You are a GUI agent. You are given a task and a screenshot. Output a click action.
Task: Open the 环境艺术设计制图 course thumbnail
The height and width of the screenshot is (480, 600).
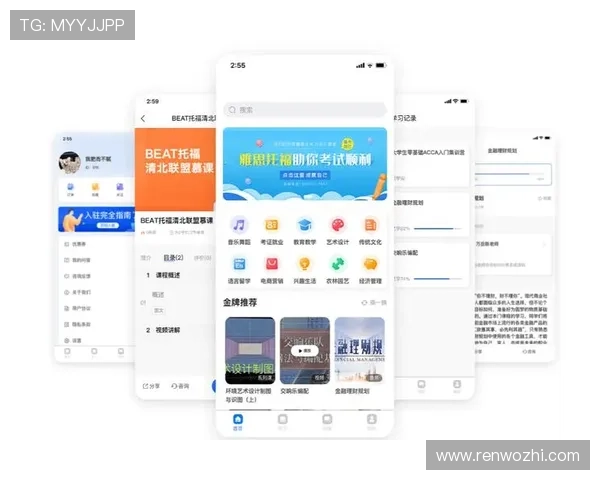250,350
